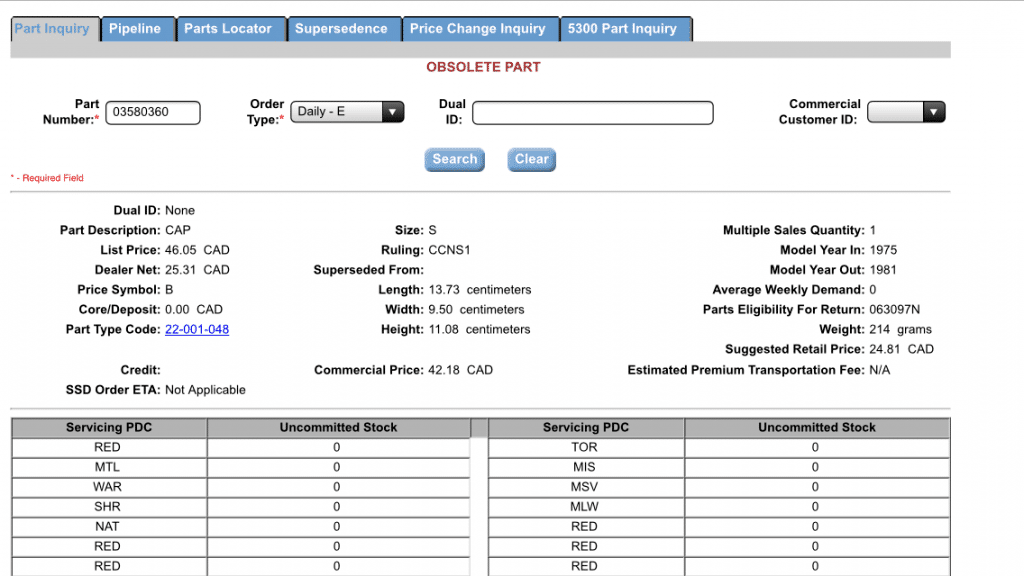Open the Commercial Customer ID dropdown

click(x=905, y=112)
